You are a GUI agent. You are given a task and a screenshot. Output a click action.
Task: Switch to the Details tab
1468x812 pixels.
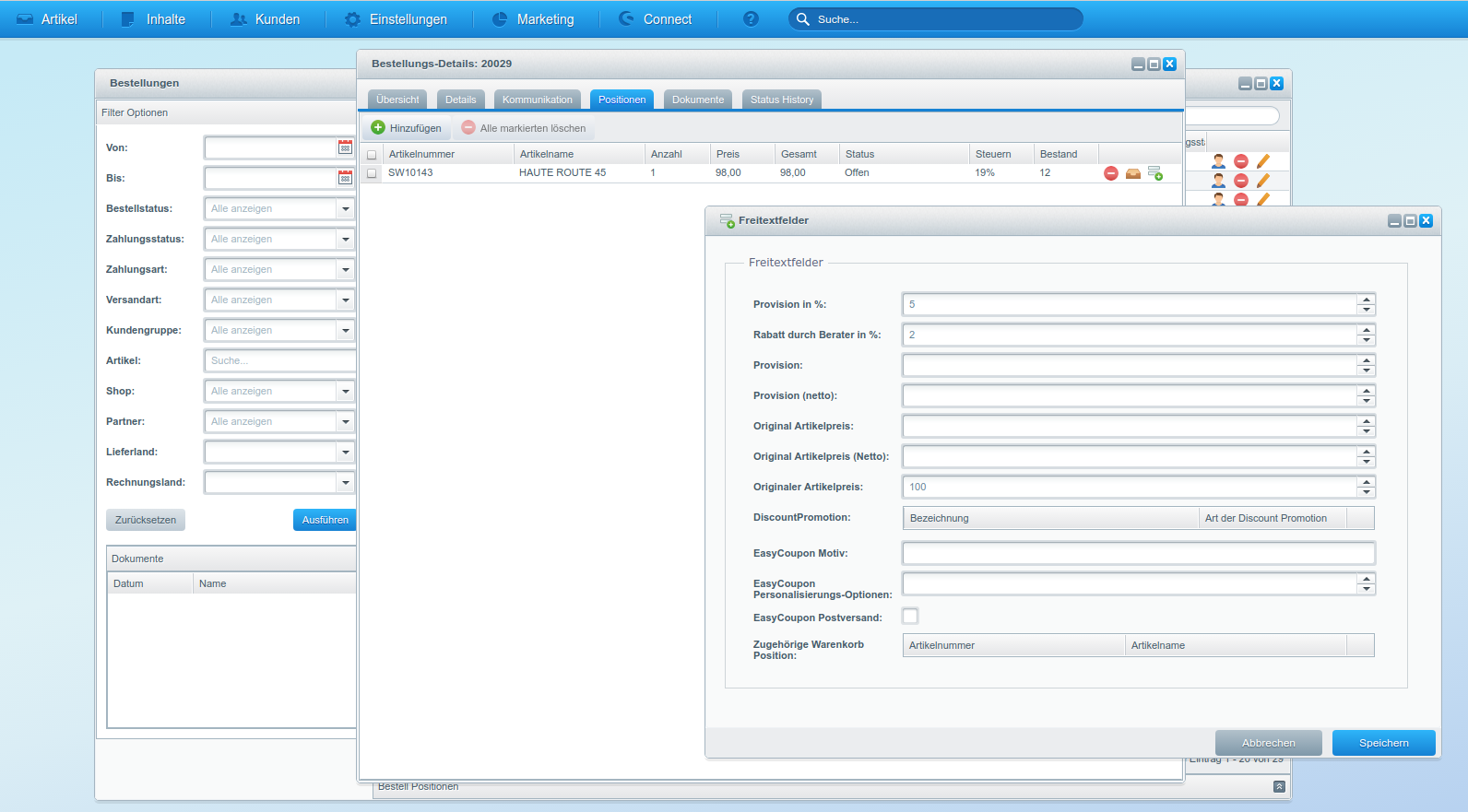click(461, 100)
